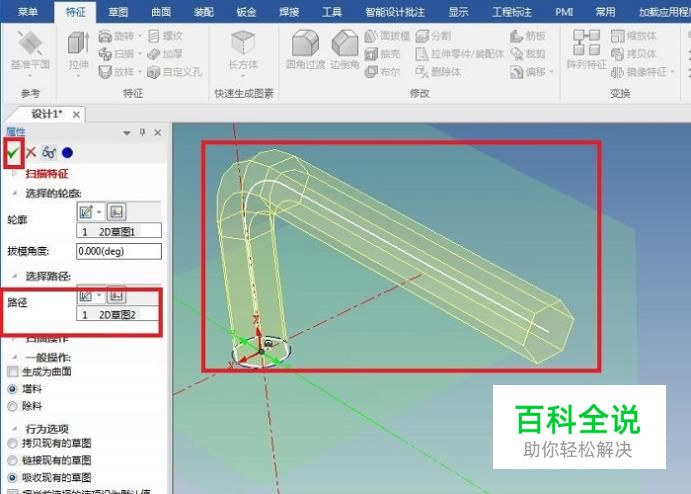Viewport: 691px width, 494px height.
Task: Select the 增料 radio button
Action: [x=12, y=389]
